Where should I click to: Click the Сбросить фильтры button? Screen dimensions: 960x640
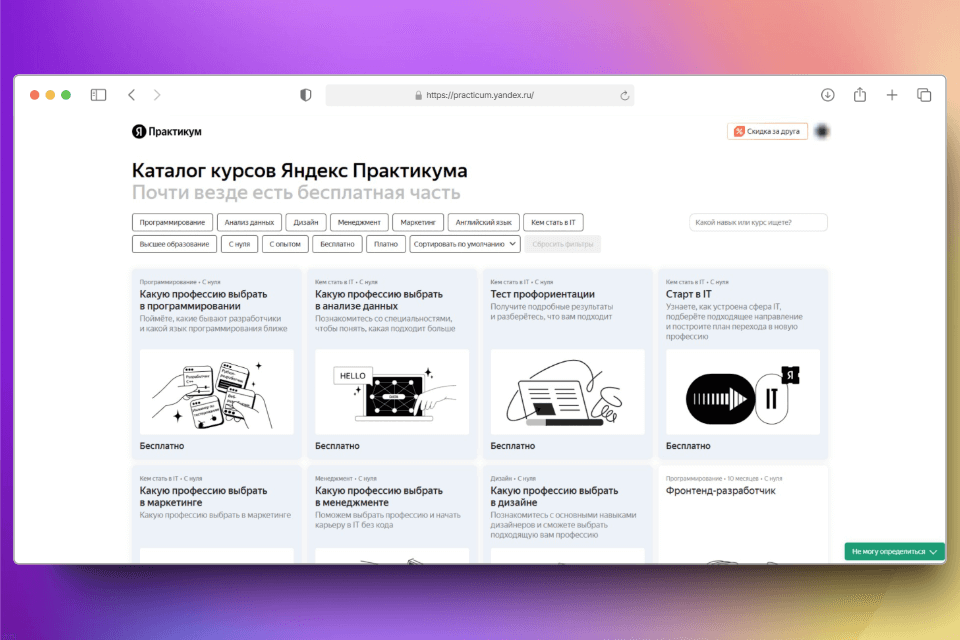(x=563, y=244)
